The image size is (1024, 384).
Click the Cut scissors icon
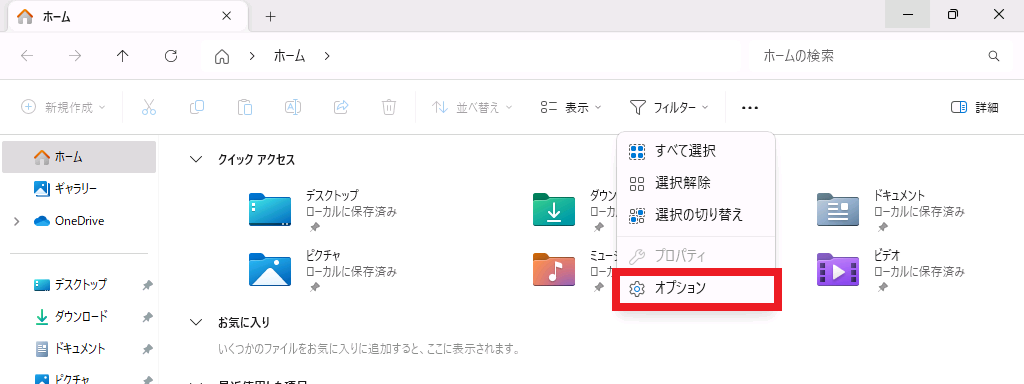pos(149,107)
